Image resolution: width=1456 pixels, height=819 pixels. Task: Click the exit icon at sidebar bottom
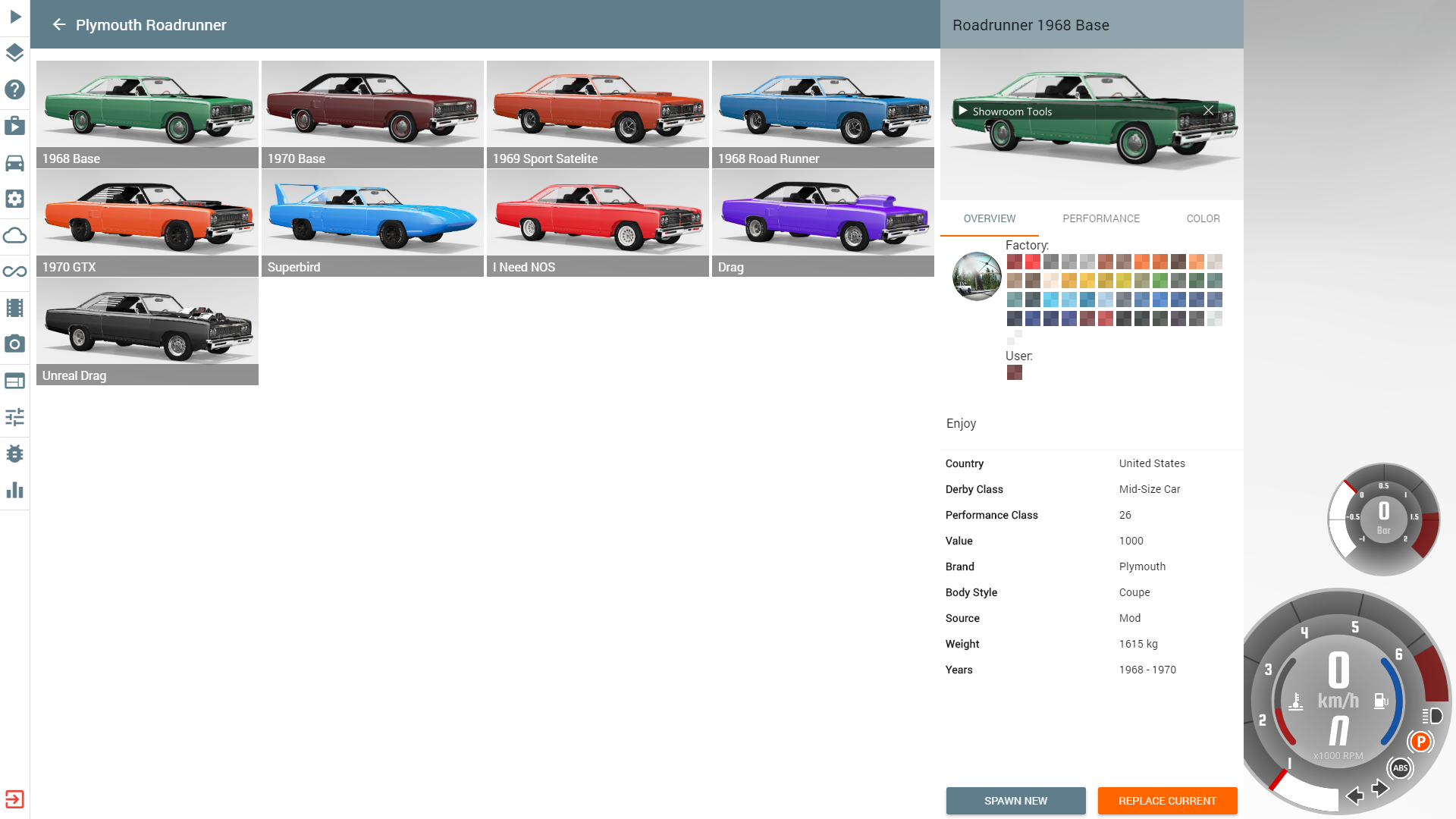(x=14, y=799)
